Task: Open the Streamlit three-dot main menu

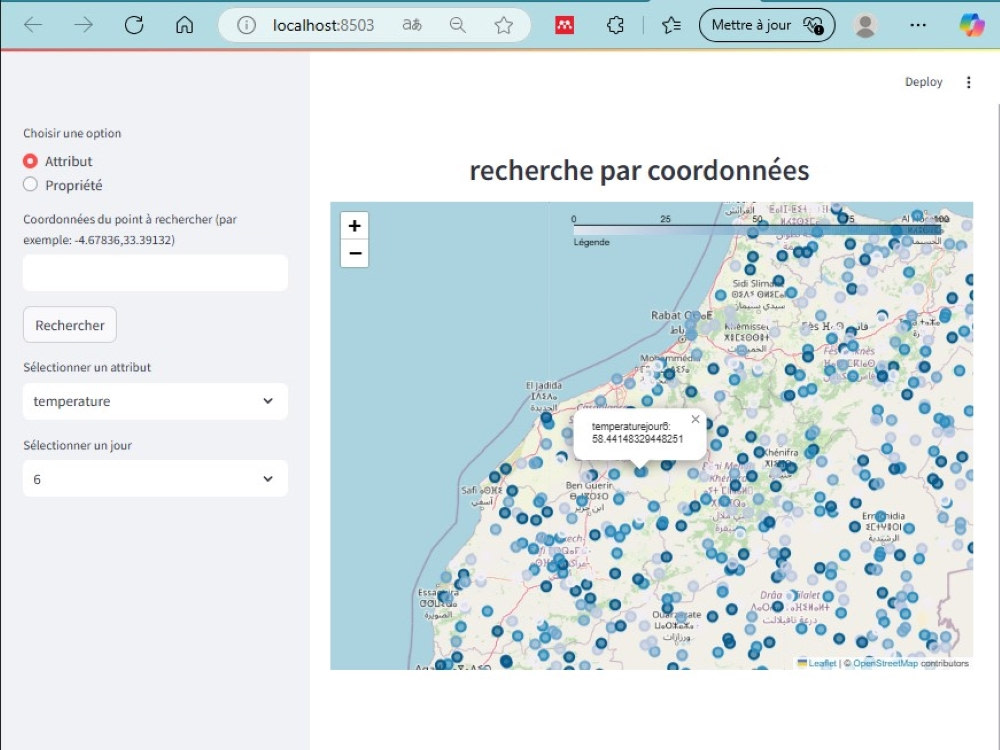Action: point(968,82)
